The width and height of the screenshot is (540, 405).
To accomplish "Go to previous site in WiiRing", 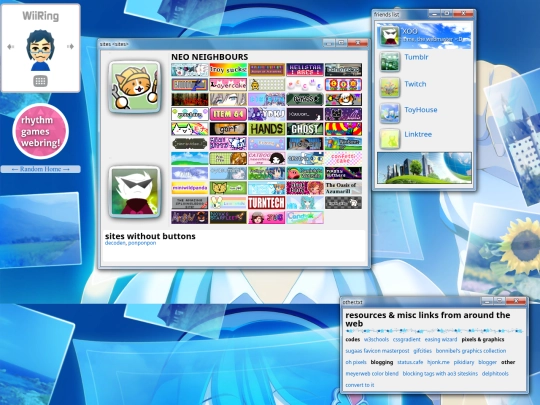I will click(11, 46).
